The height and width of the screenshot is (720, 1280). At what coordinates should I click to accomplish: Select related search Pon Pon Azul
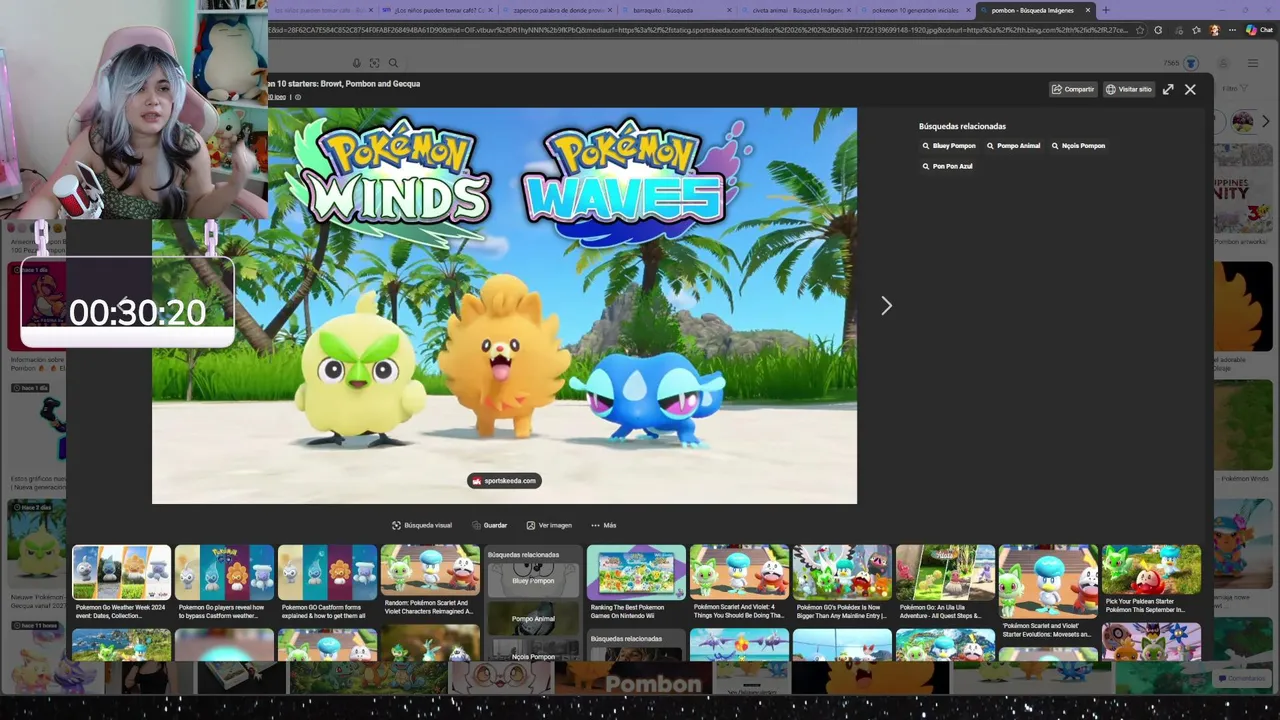click(x=947, y=166)
